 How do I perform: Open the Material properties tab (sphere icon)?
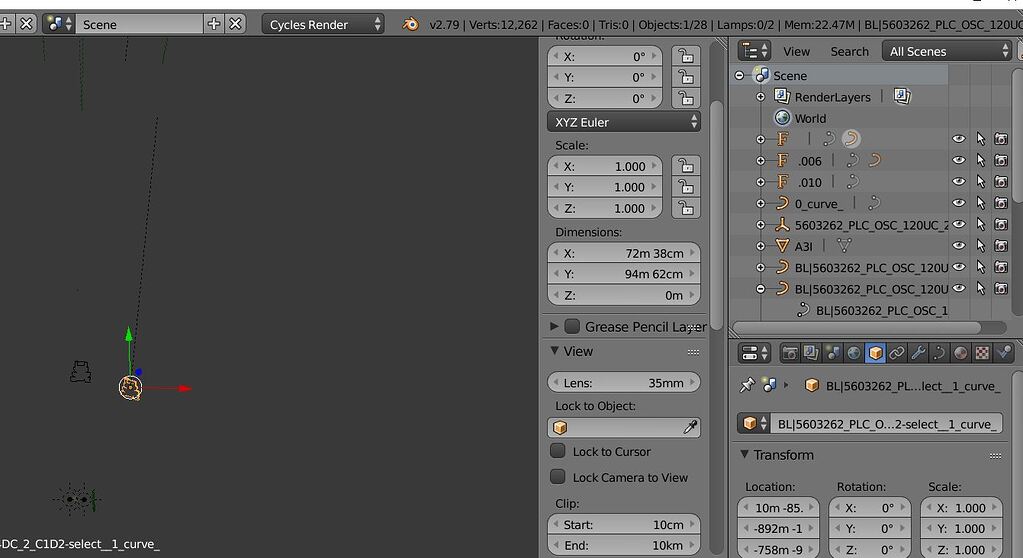tap(960, 353)
